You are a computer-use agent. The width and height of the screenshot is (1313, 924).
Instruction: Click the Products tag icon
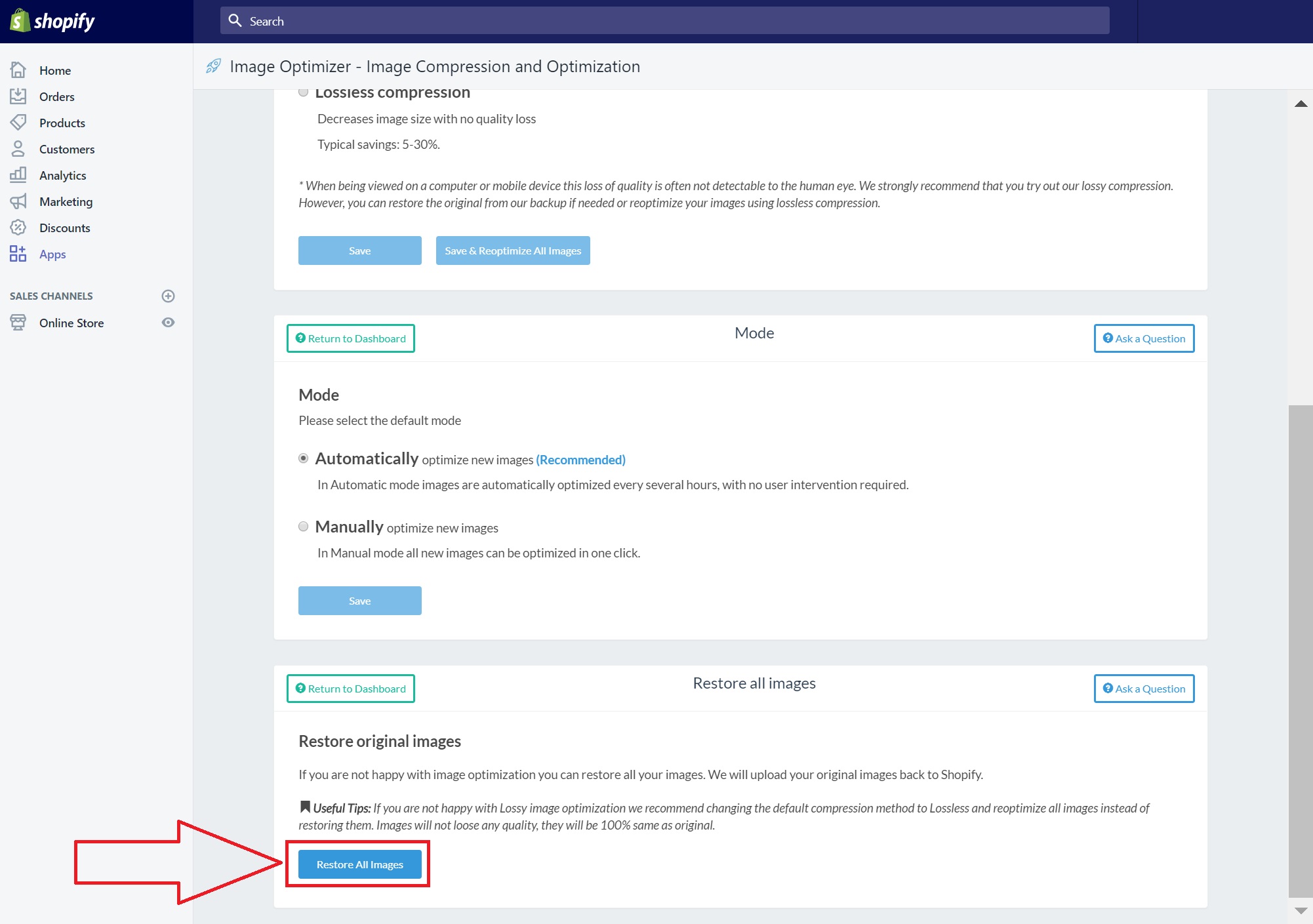tap(18, 123)
